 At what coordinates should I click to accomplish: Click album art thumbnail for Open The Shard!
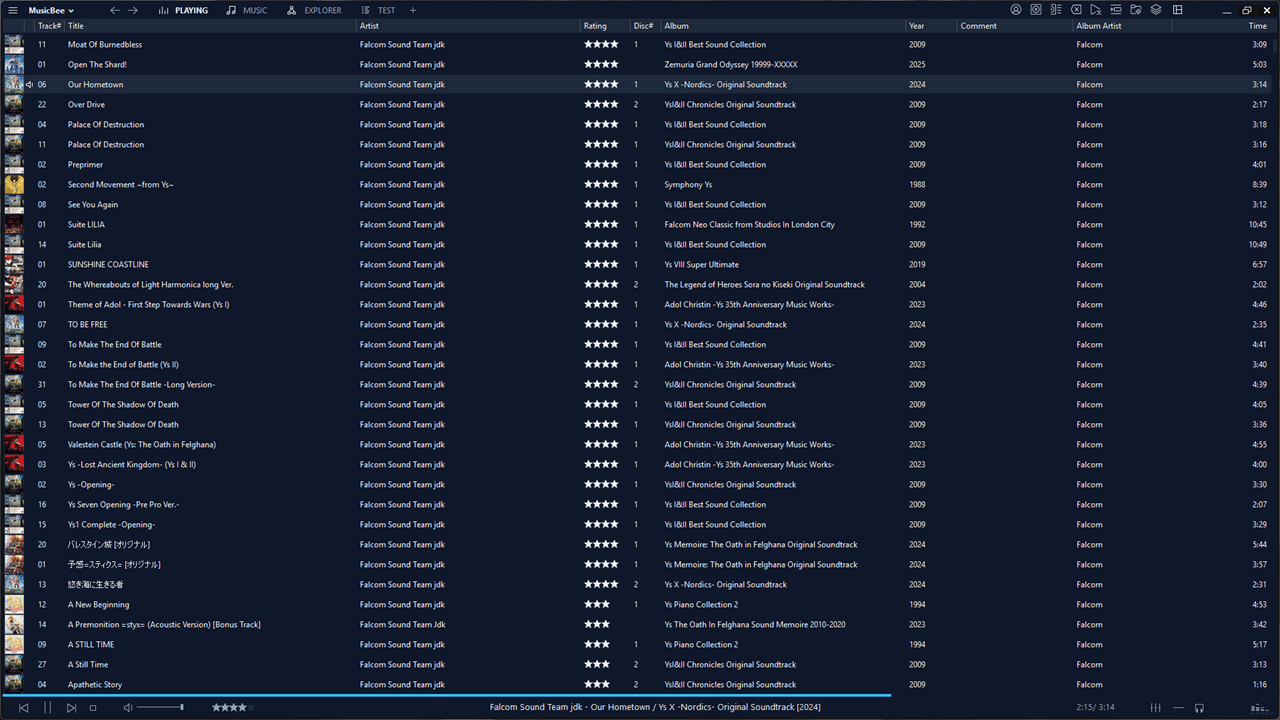14,65
